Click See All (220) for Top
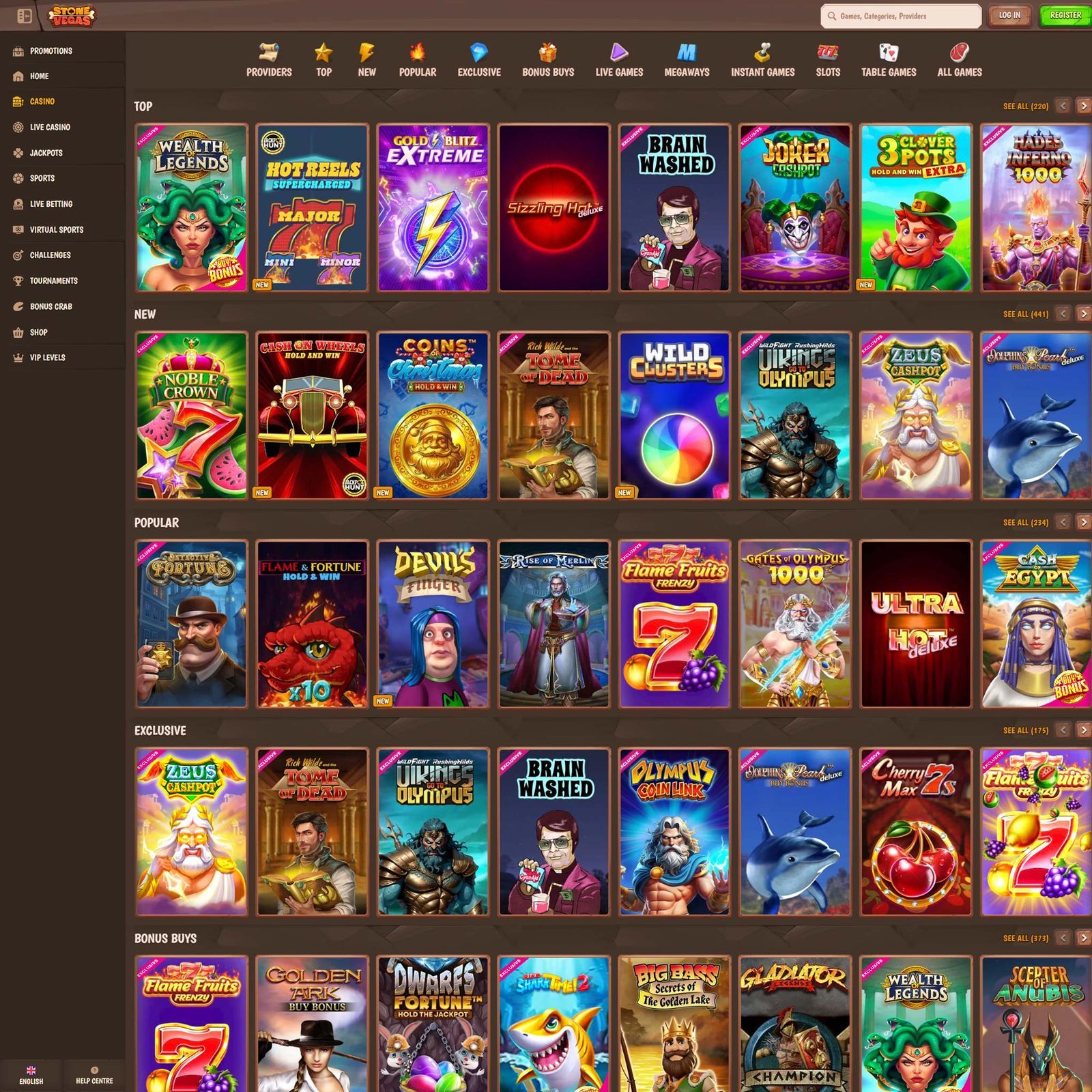Screen dimensions: 1092x1092 point(1025,106)
